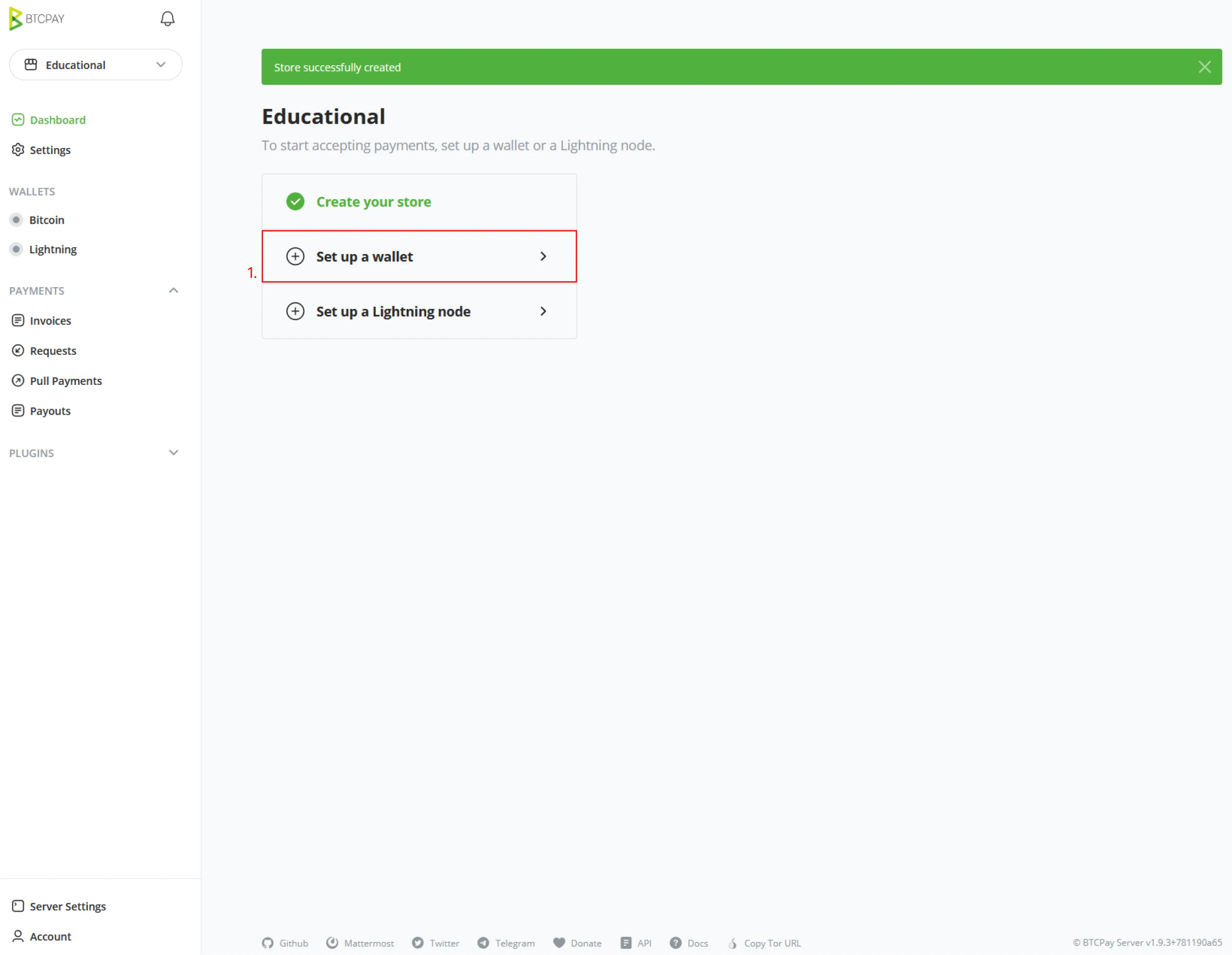
Task: Click Set up a Lightning node
Action: coord(419,311)
